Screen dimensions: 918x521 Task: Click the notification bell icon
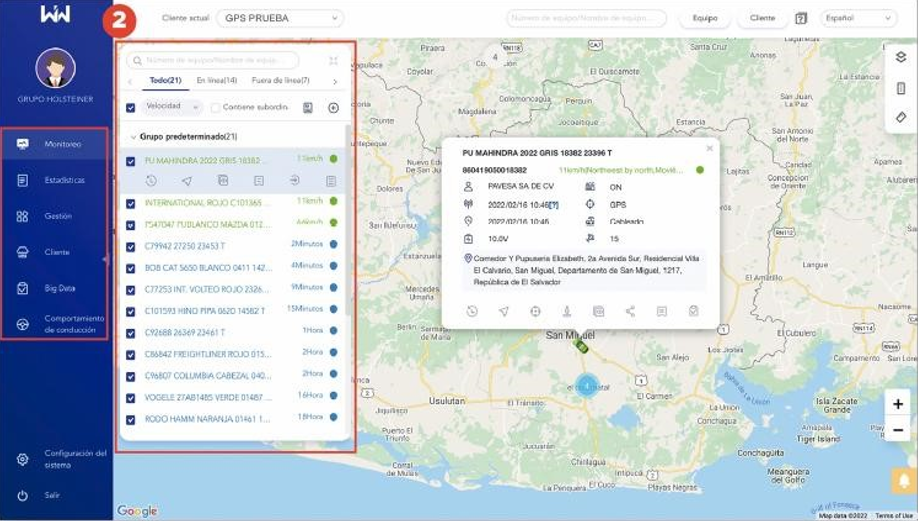click(x=903, y=481)
